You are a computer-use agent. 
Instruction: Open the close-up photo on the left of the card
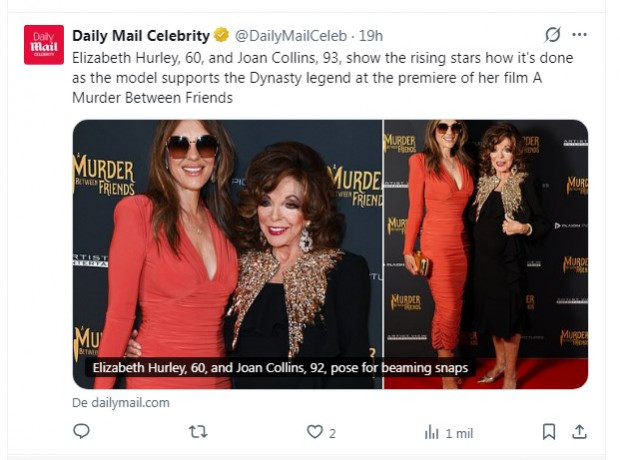tap(227, 254)
